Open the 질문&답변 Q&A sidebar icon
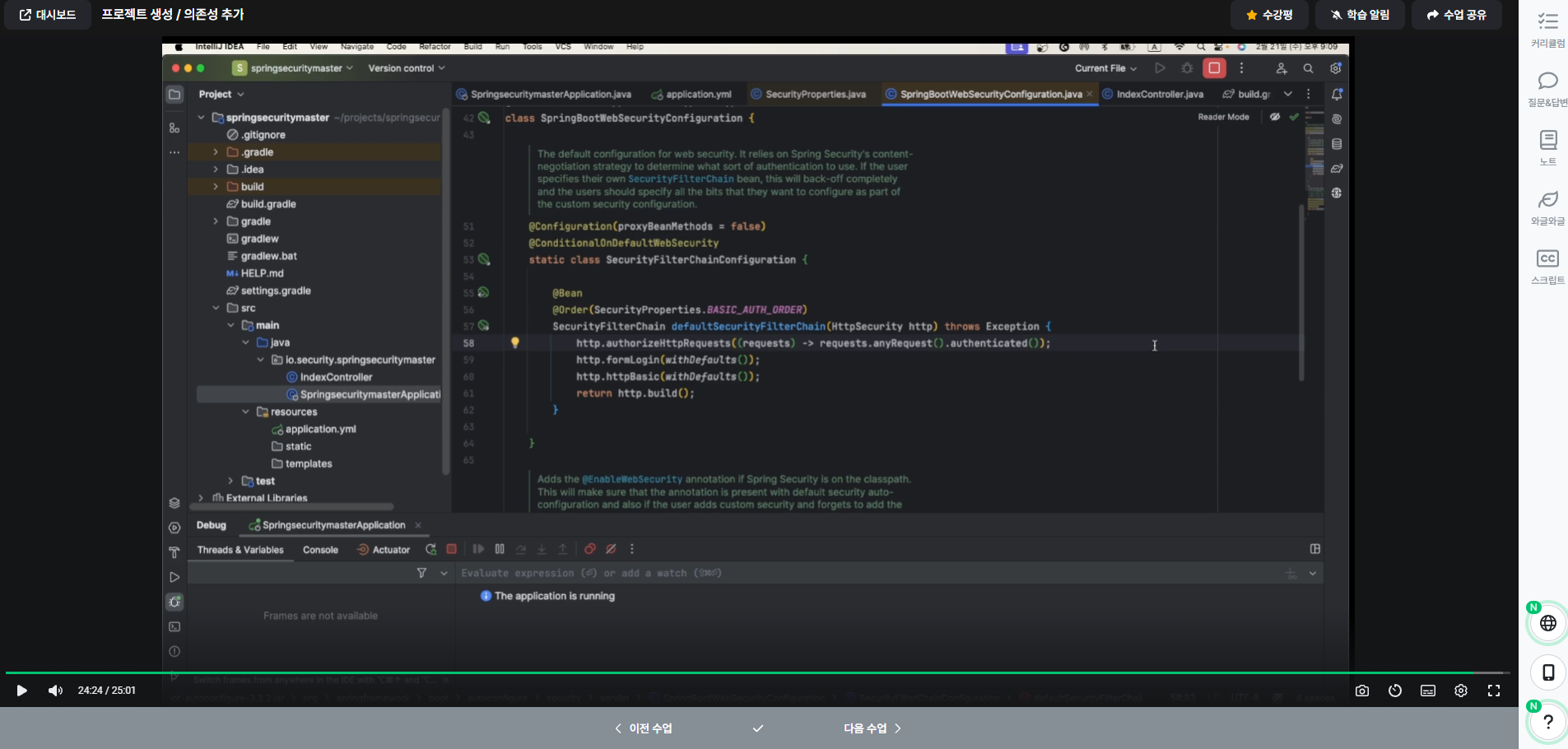This screenshot has width=1568, height=749. (1548, 89)
